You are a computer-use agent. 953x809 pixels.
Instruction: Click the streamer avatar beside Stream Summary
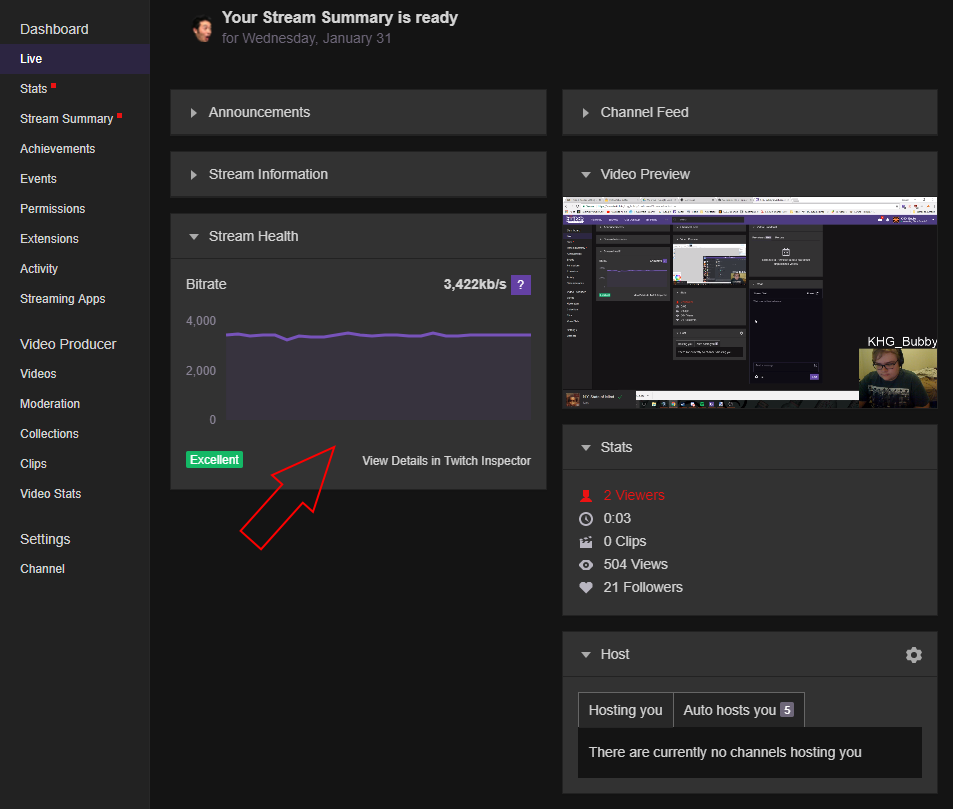coord(202,29)
